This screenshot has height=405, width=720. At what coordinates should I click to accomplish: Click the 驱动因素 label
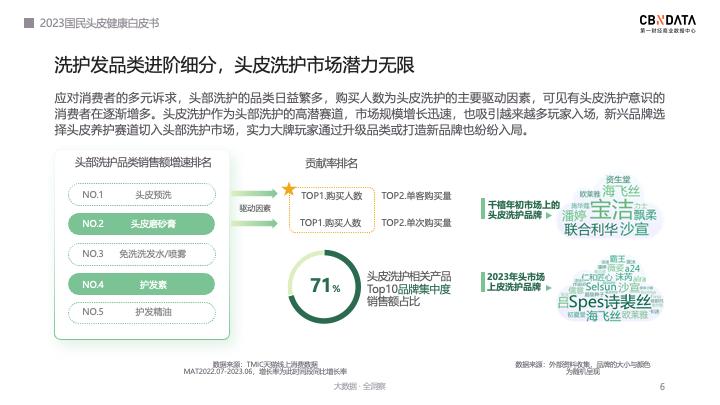coord(255,208)
